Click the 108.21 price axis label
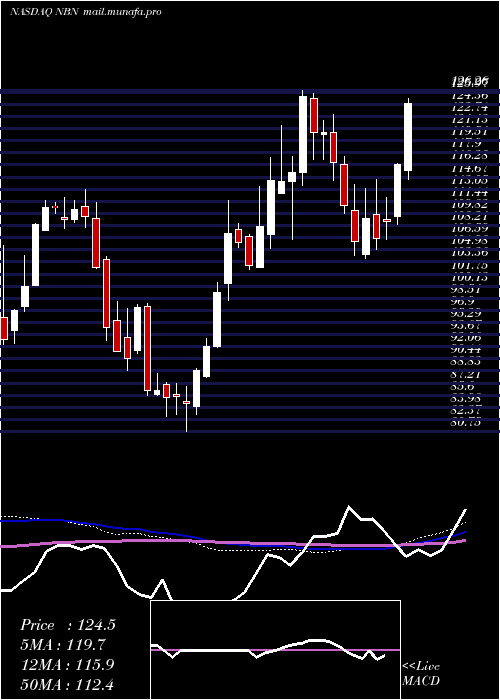This screenshot has width=500, height=700. pyautogui.click(x=470, y=216)
